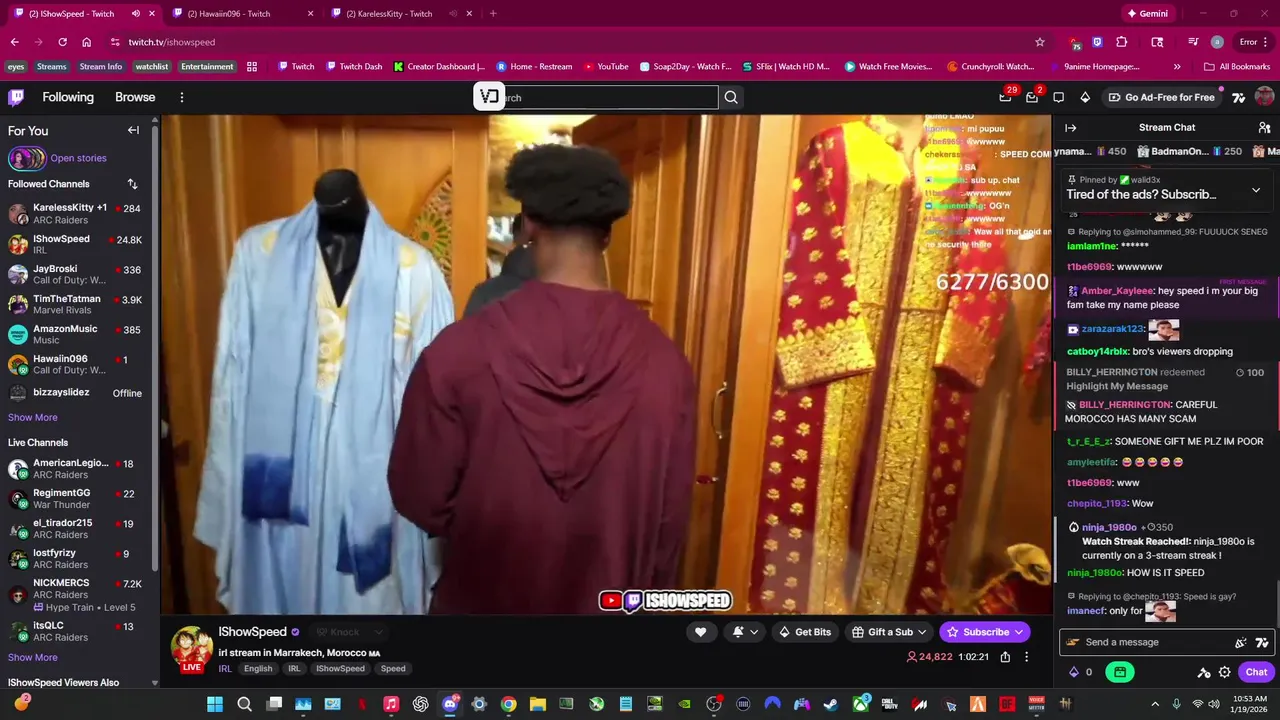
Task: Click the IRL category tag
Action: (225, 668)
